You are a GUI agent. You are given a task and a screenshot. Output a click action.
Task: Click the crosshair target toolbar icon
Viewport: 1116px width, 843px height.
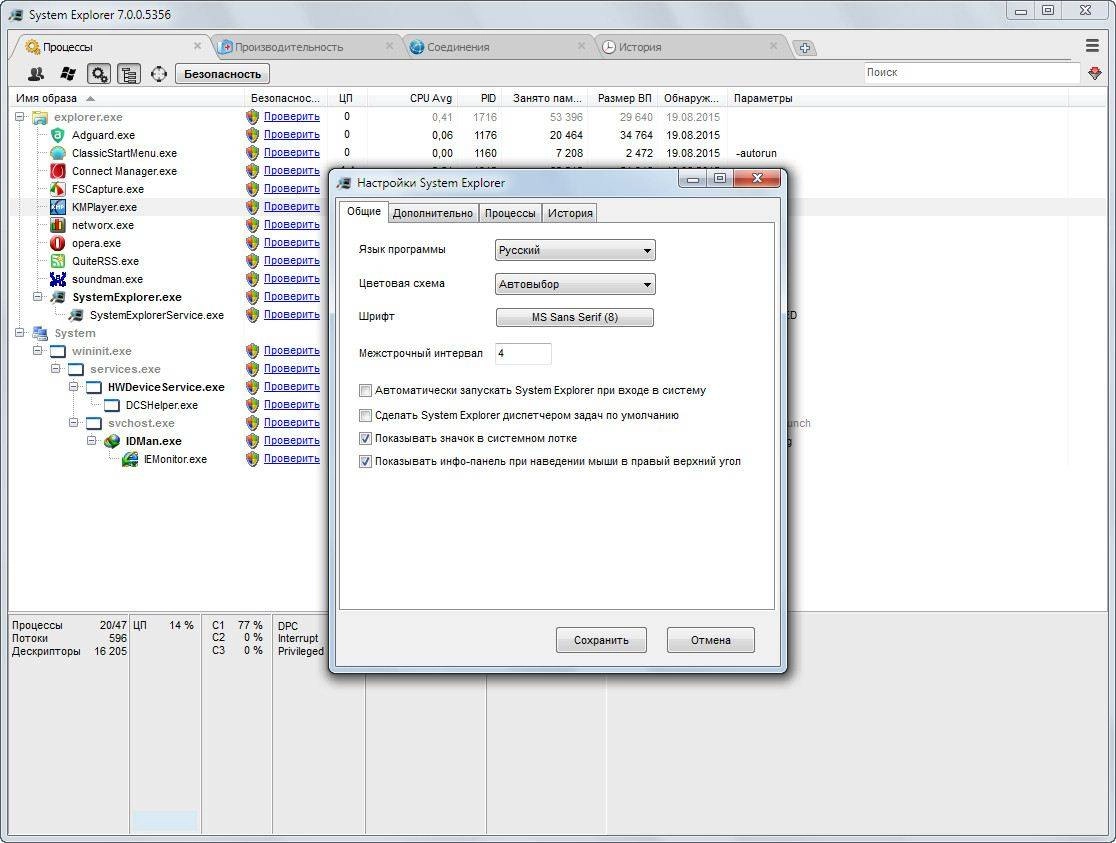point(159,73)
